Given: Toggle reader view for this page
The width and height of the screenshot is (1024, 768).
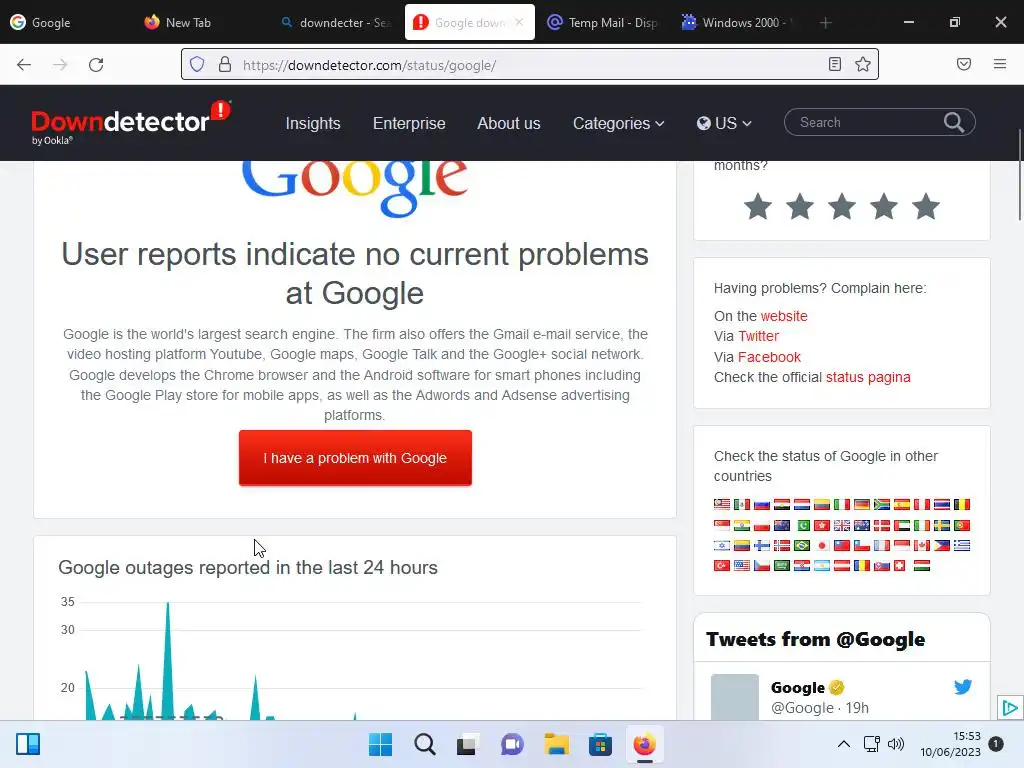Looking at the screenshot, I should 835,64.
